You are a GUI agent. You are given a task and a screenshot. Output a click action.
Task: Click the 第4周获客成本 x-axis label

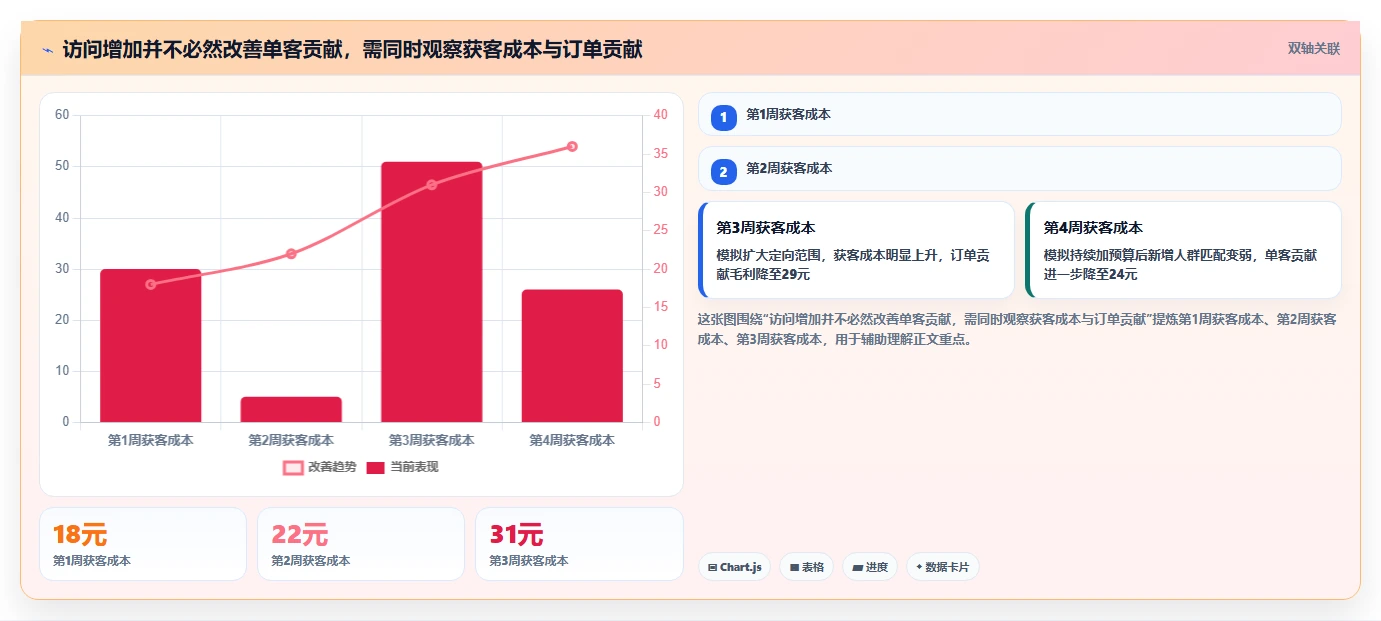pos(572,440)
